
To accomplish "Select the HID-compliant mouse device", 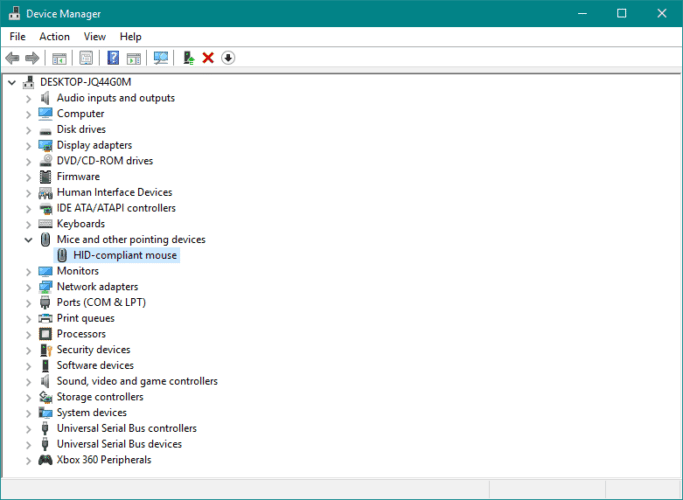I will click(x=125, y=255).
